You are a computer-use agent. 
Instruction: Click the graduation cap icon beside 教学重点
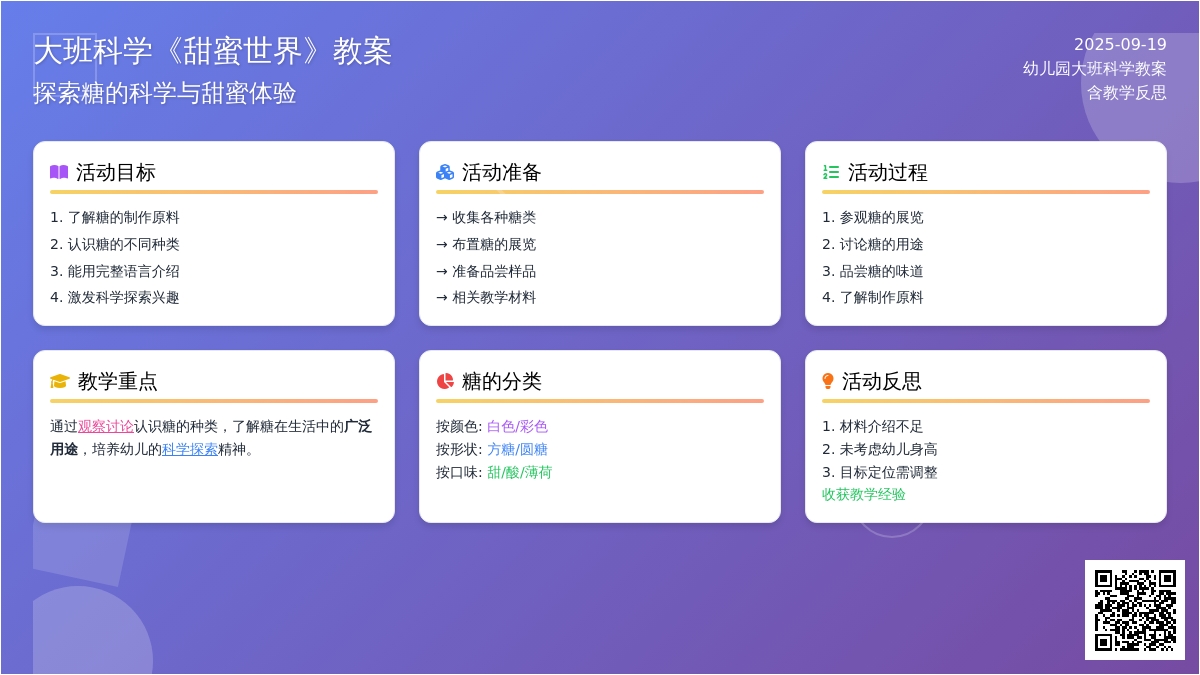(x=60, y=381)
